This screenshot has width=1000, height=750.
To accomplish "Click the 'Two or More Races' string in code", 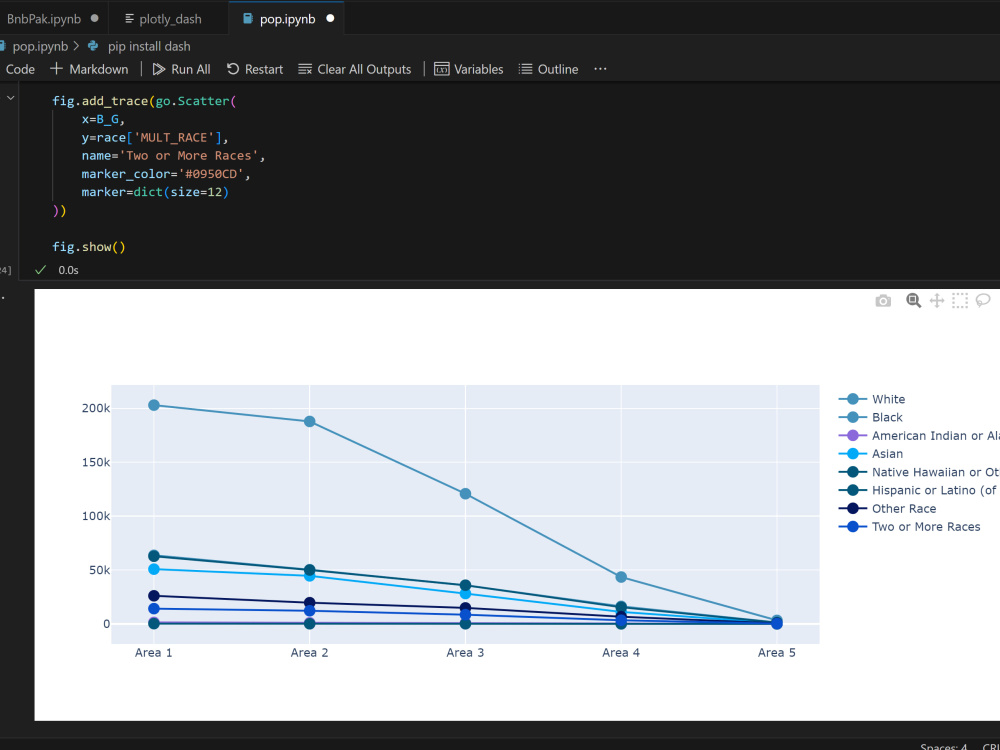I will [x=188, y=156].
